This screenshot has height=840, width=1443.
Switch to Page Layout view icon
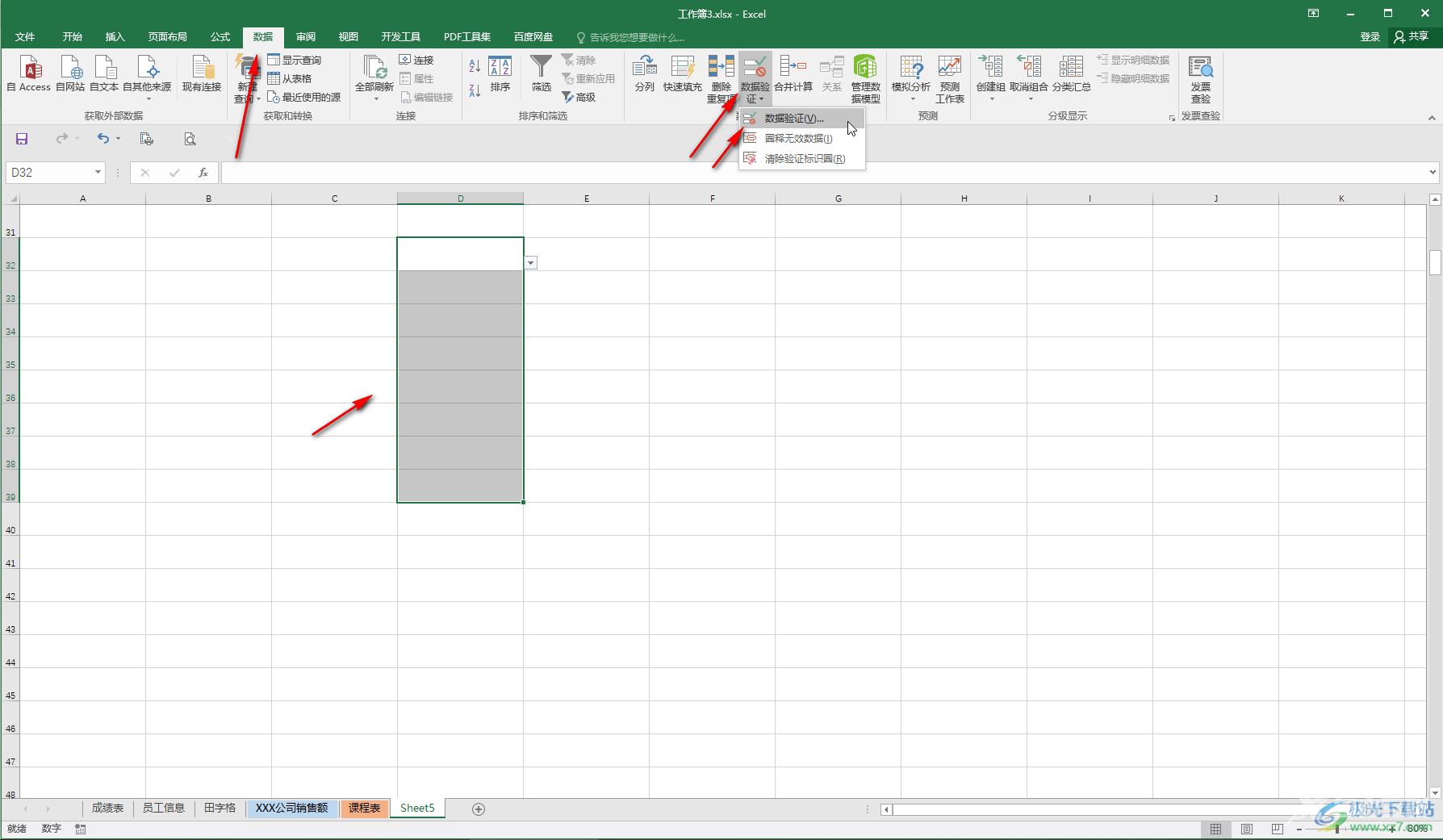(1246, 829)
